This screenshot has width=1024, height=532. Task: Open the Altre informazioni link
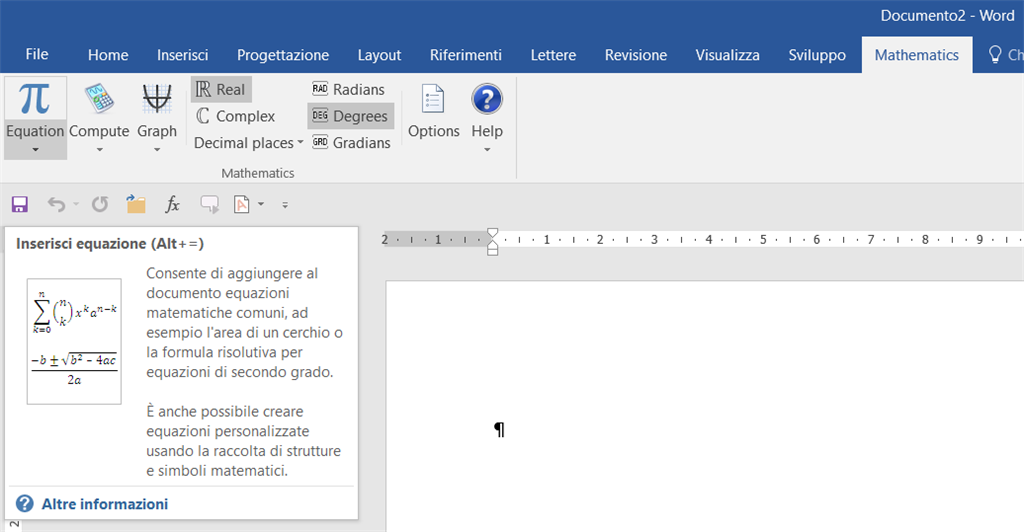[x=104, y=504]
